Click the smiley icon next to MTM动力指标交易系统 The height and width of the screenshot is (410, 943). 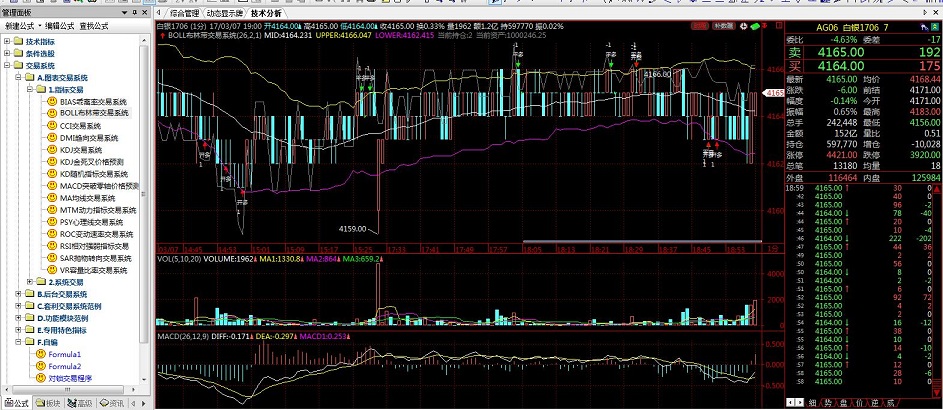click(x=52, y=210)
